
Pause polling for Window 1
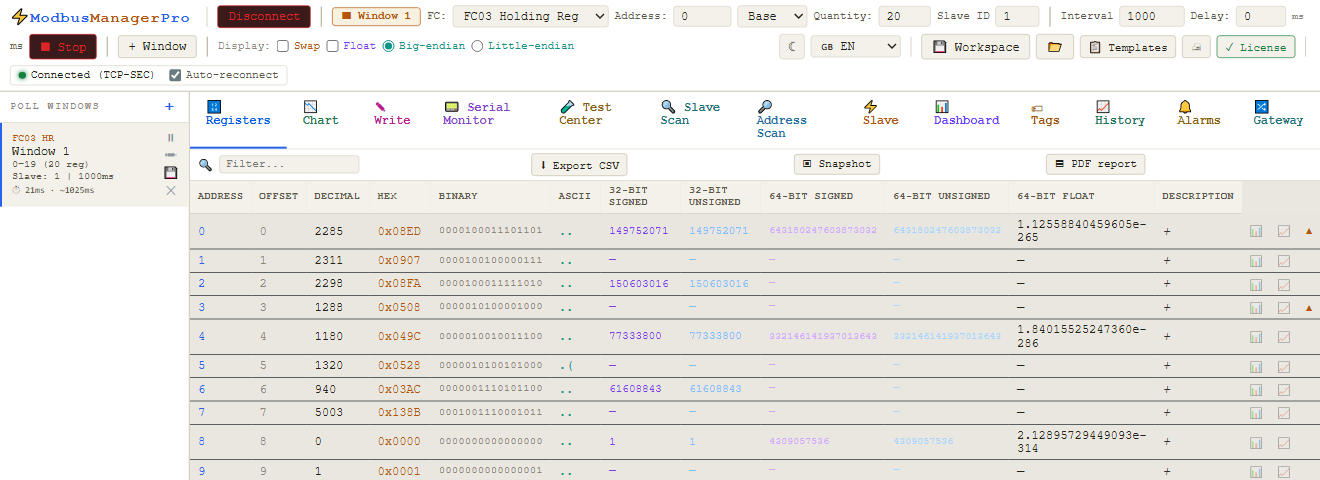170,137
